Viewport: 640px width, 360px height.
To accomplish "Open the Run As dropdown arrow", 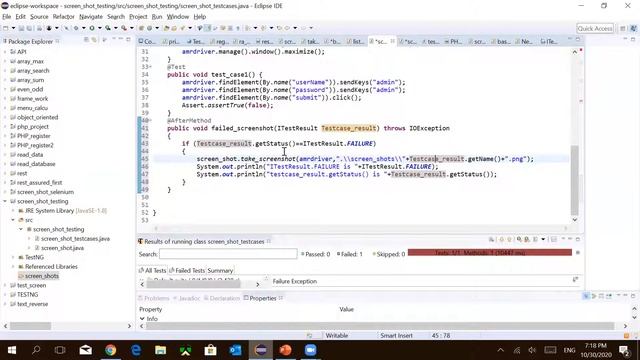I will [99, 28].
